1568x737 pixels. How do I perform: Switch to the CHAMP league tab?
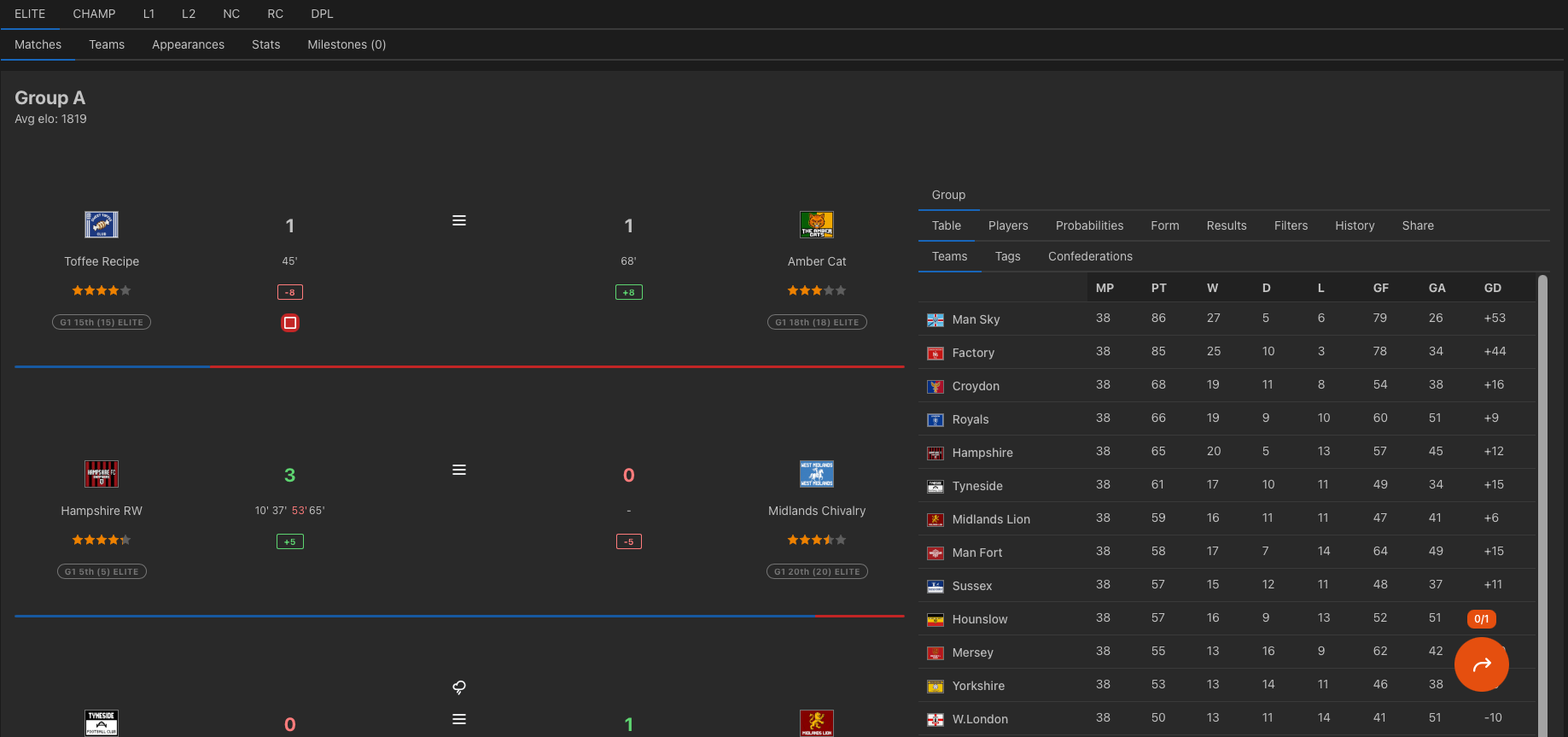94,14
